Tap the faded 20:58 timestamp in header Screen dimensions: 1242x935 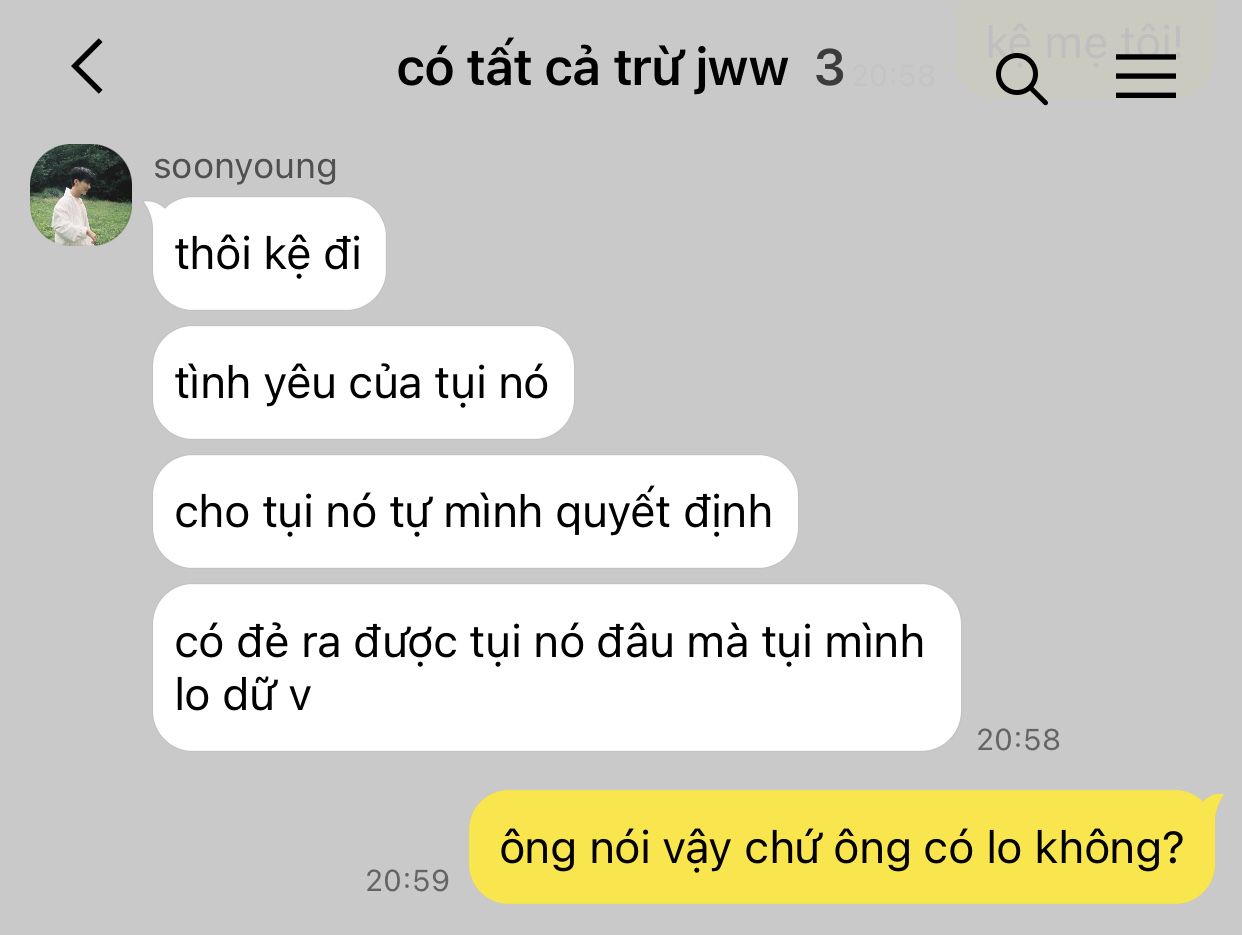[x=893, y=75]
